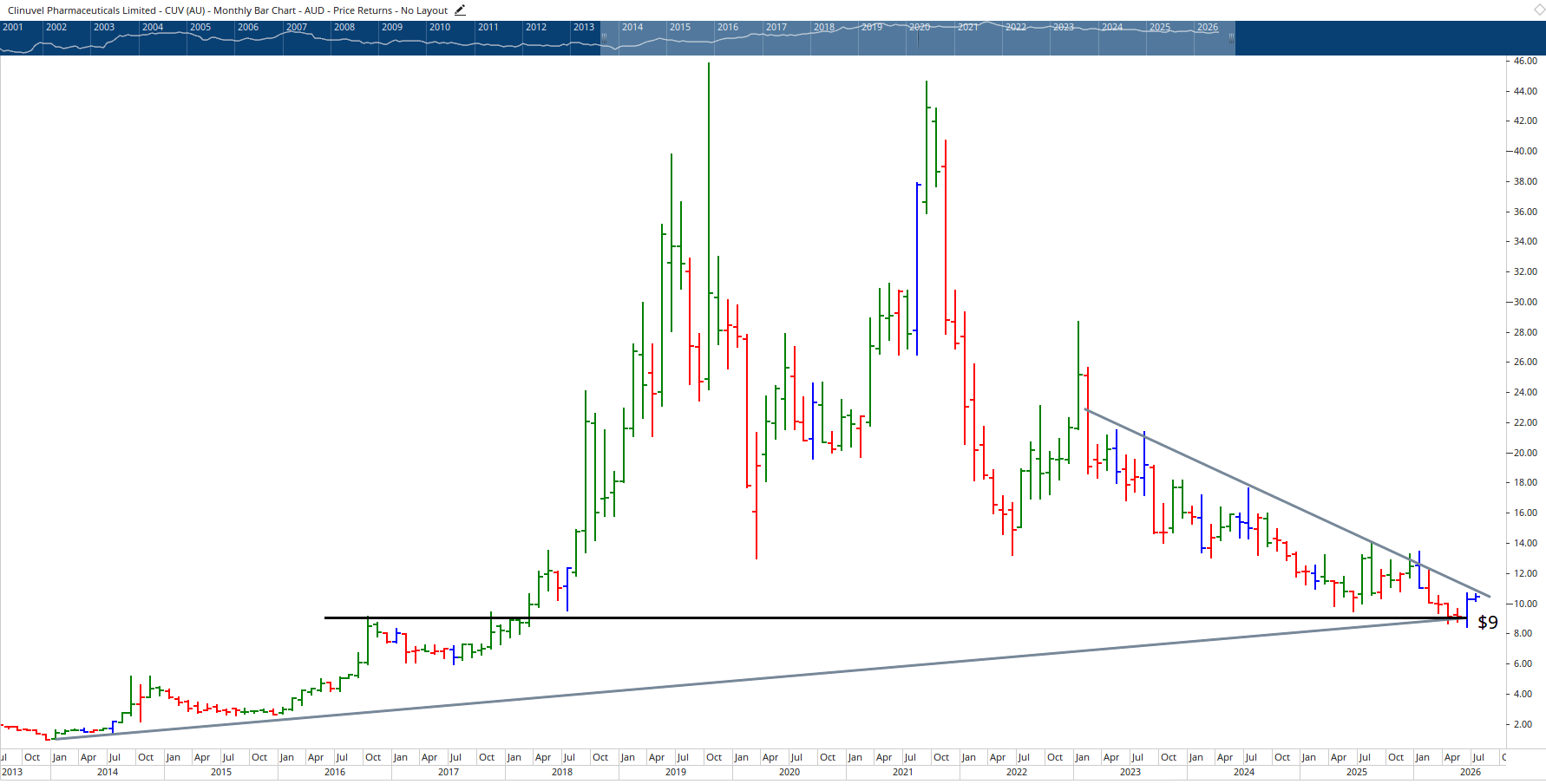Select the rising grey trend line from 2014
Screen dimensions: 1546x784
tap(759, 678)
